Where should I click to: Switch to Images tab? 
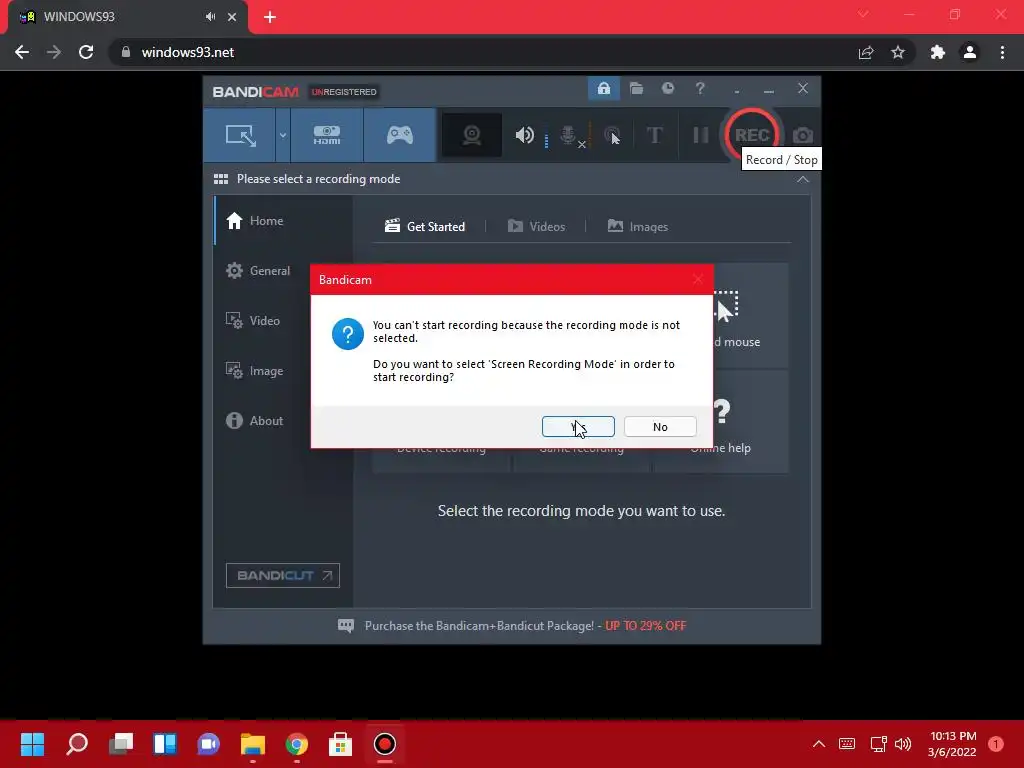[637, 227]
